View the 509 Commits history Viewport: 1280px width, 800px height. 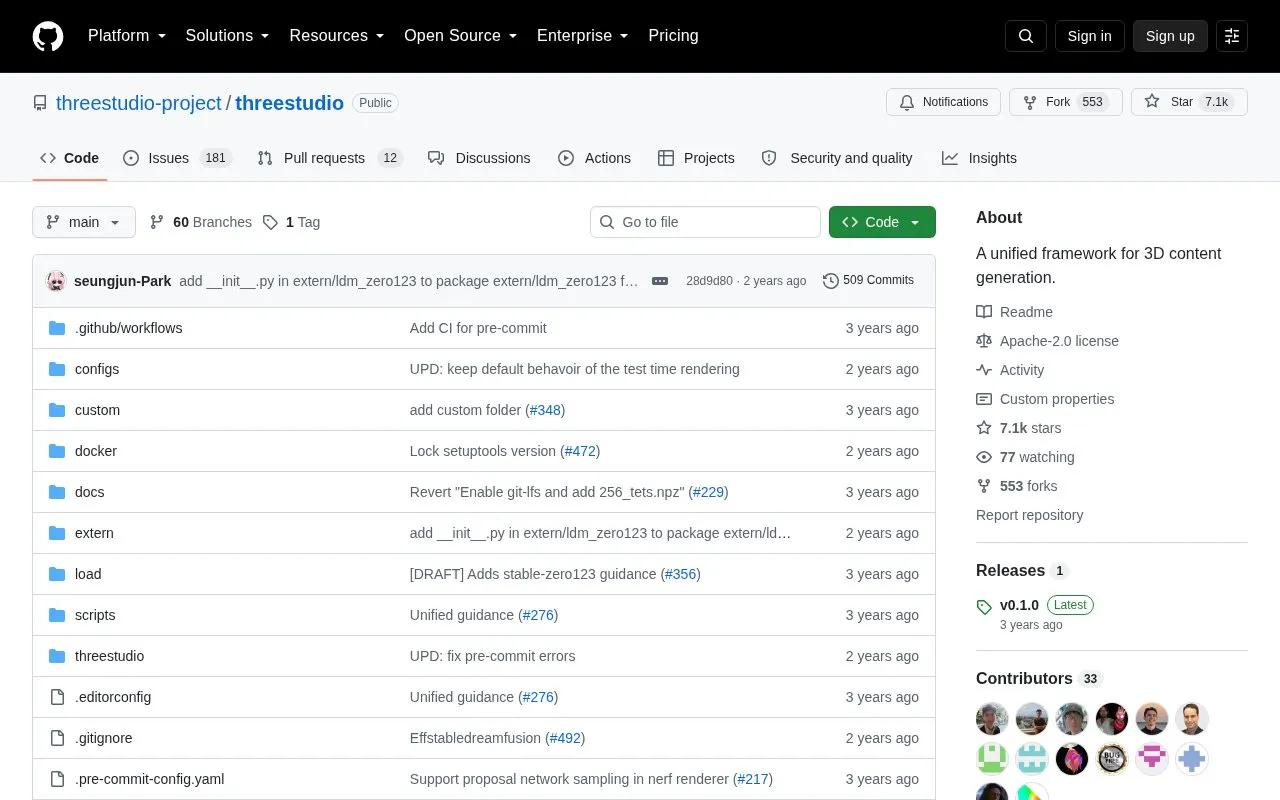868,281
